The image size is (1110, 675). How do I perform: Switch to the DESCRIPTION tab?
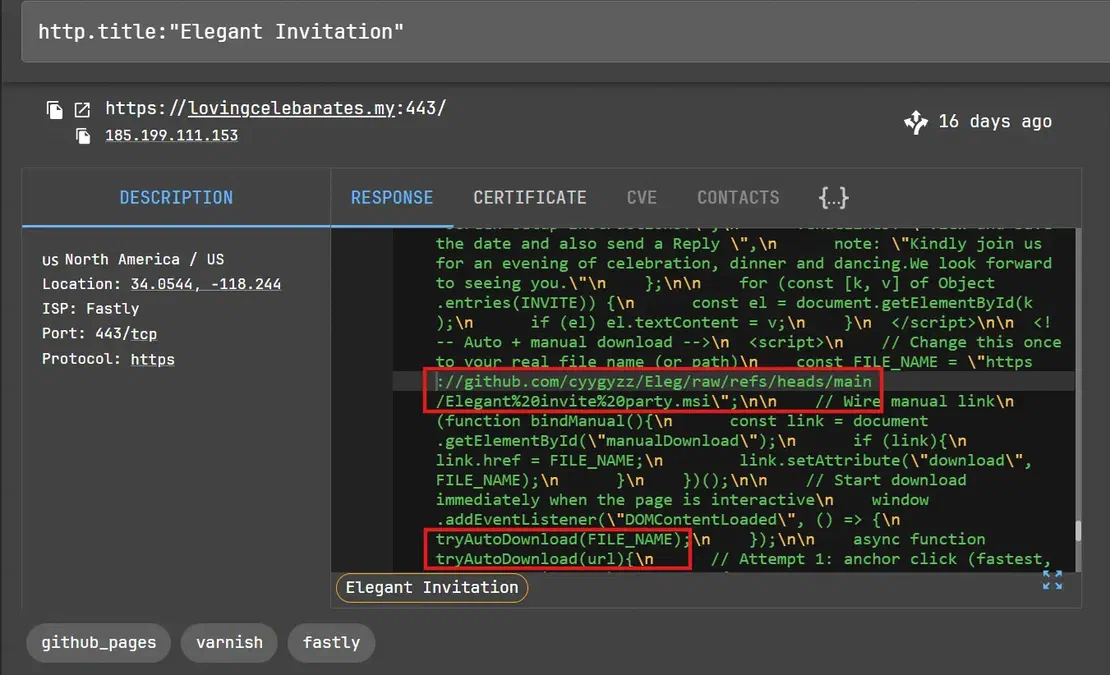(176, 197)
